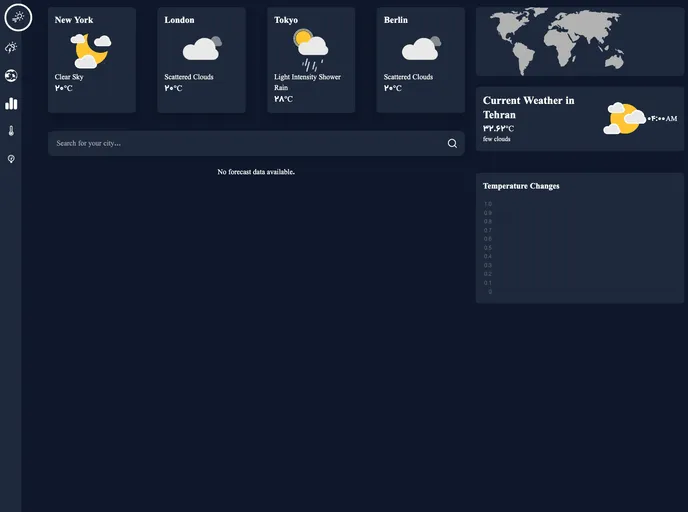Click the Clear Sky label

[x=69, y=77]
